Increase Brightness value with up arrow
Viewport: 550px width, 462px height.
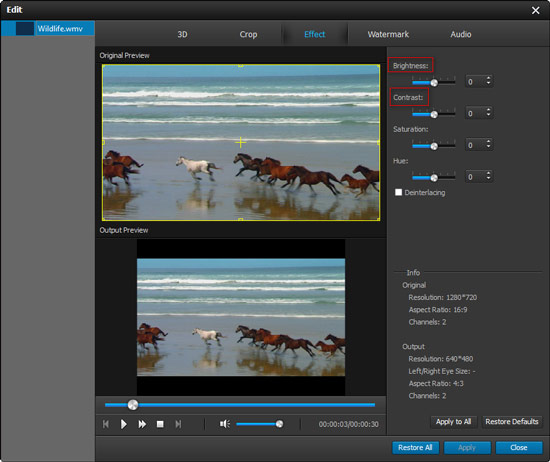(488, 78)
